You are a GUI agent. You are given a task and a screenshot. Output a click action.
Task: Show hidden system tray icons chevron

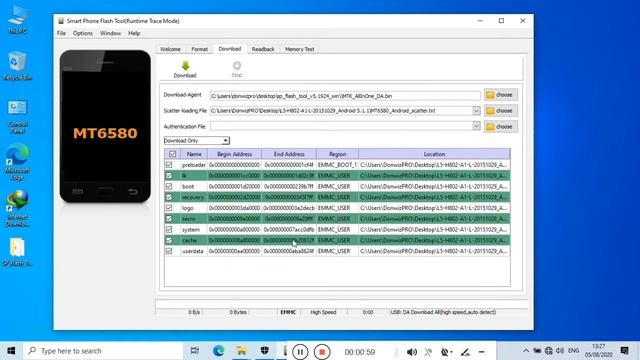click(526, 351)
